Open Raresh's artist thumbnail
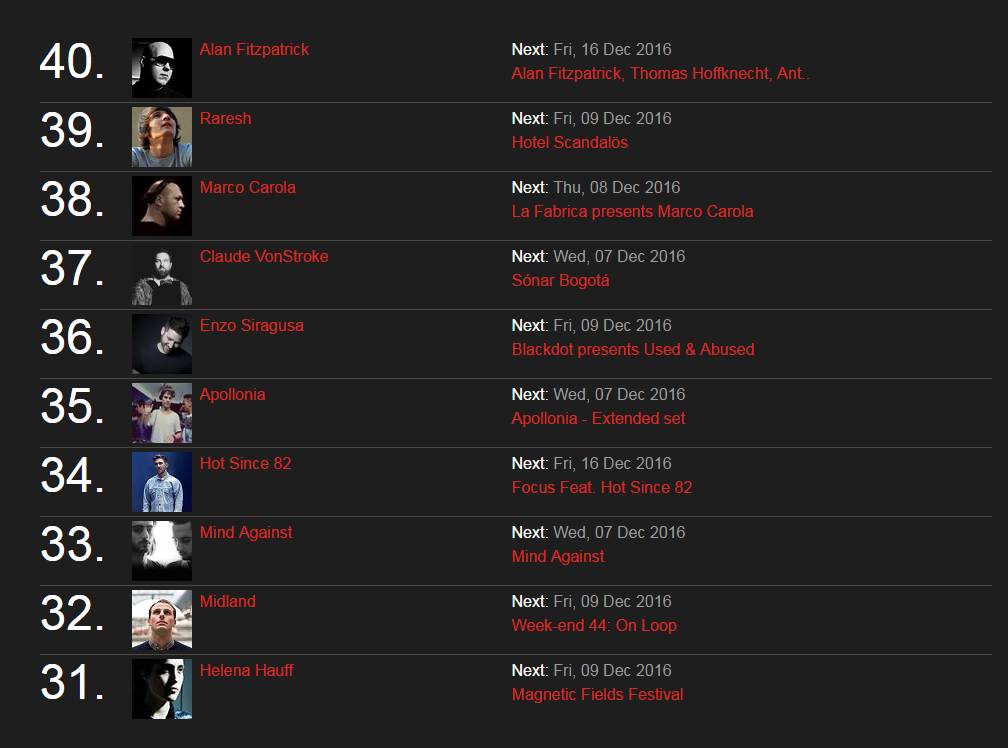The height and width of the screenshot is (748, 1008). point(162,137)
